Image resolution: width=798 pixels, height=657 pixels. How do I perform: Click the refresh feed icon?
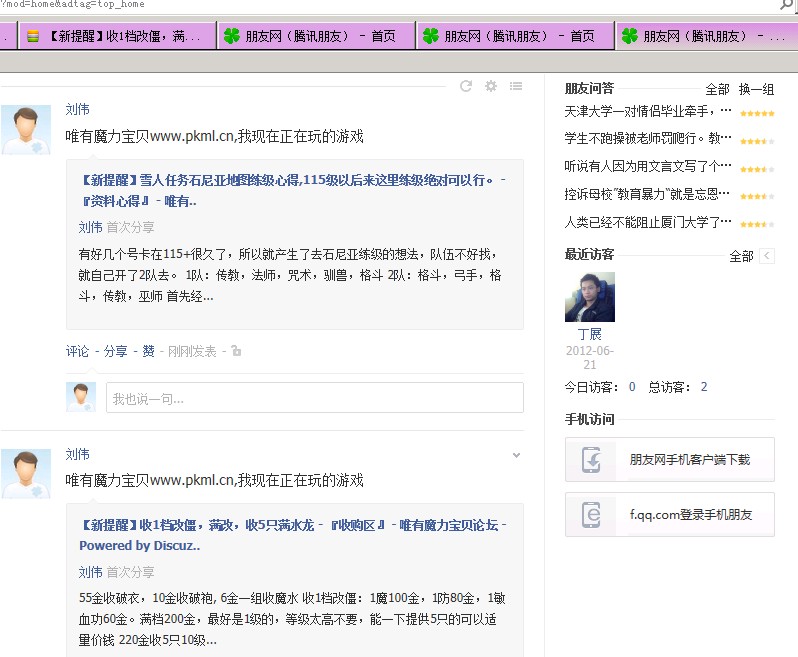coord(465,87)
